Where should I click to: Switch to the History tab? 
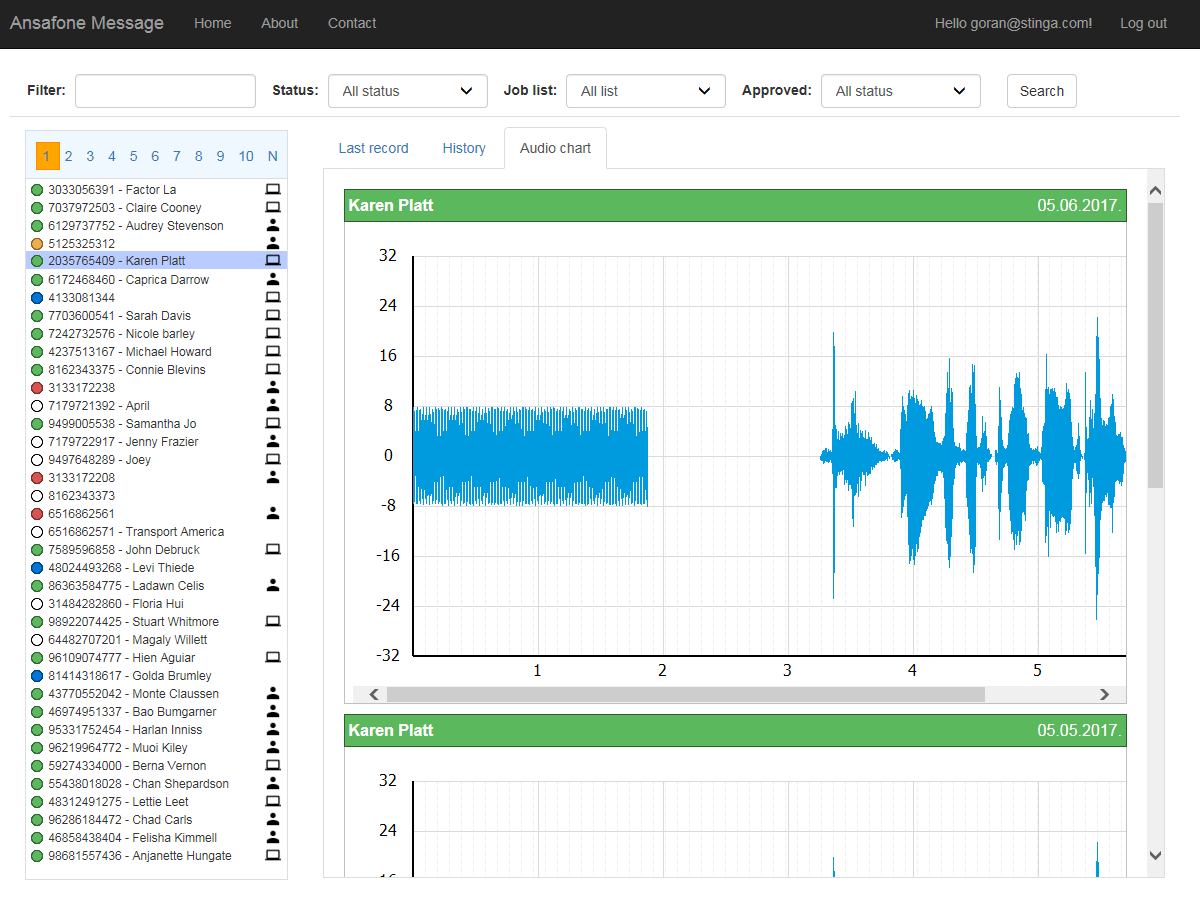(x=464, y=148)
